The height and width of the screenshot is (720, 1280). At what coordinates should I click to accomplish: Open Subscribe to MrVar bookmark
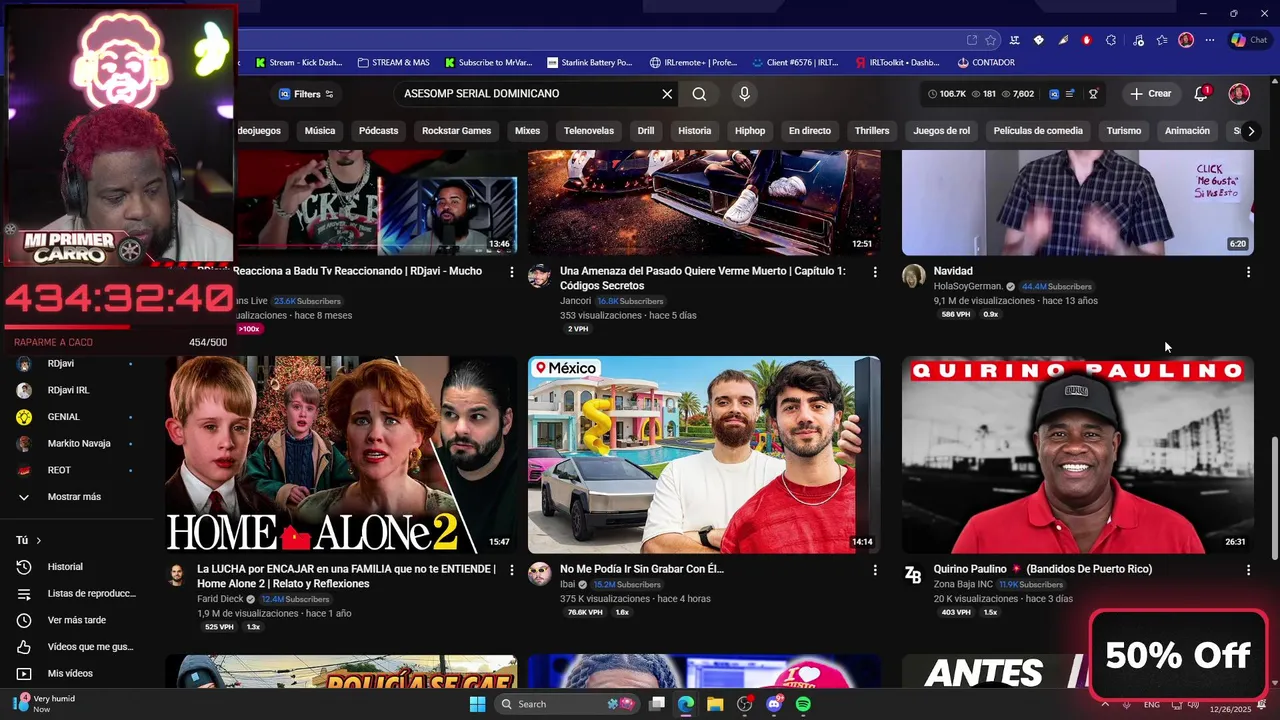pyautogui.click(x=489, y=62)
